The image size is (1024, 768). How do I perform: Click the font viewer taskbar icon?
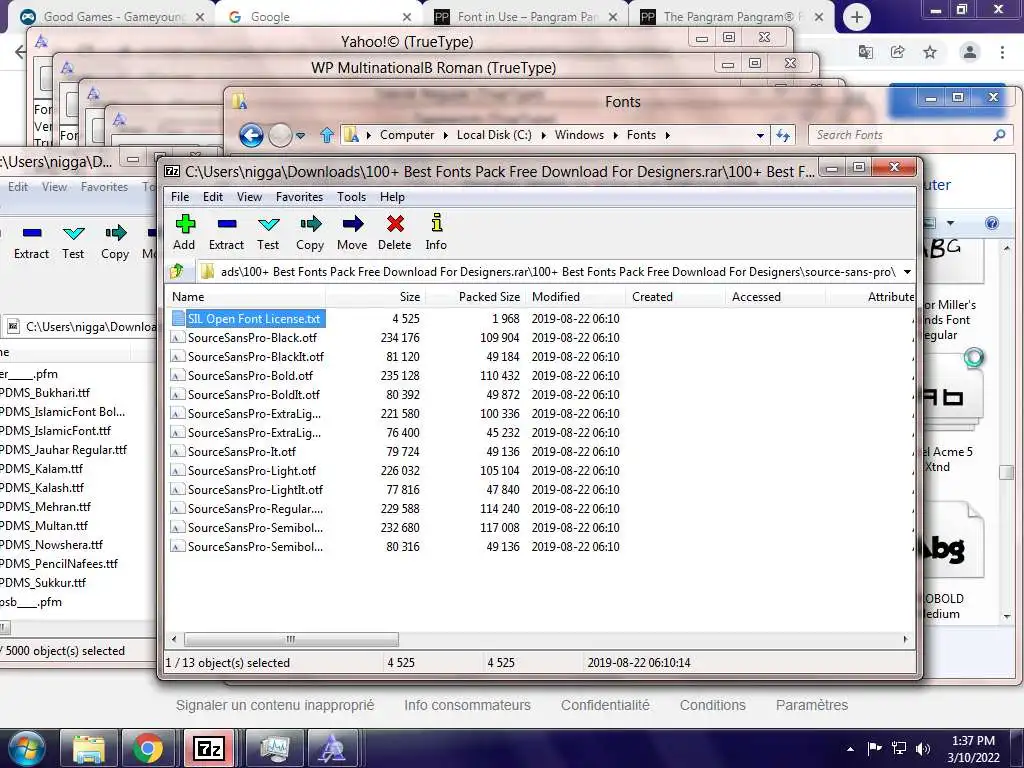(x=332, y=748)
